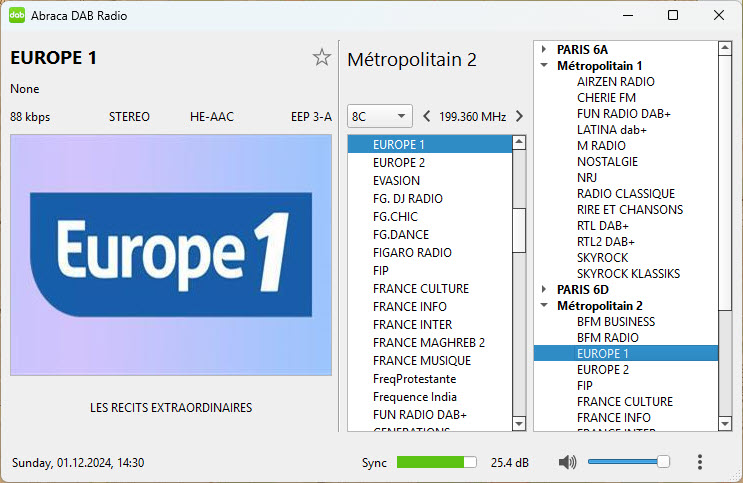Tune to previous frequency with left chevron
The height and width of the screenshot is (483, 743).
point(426,116)
